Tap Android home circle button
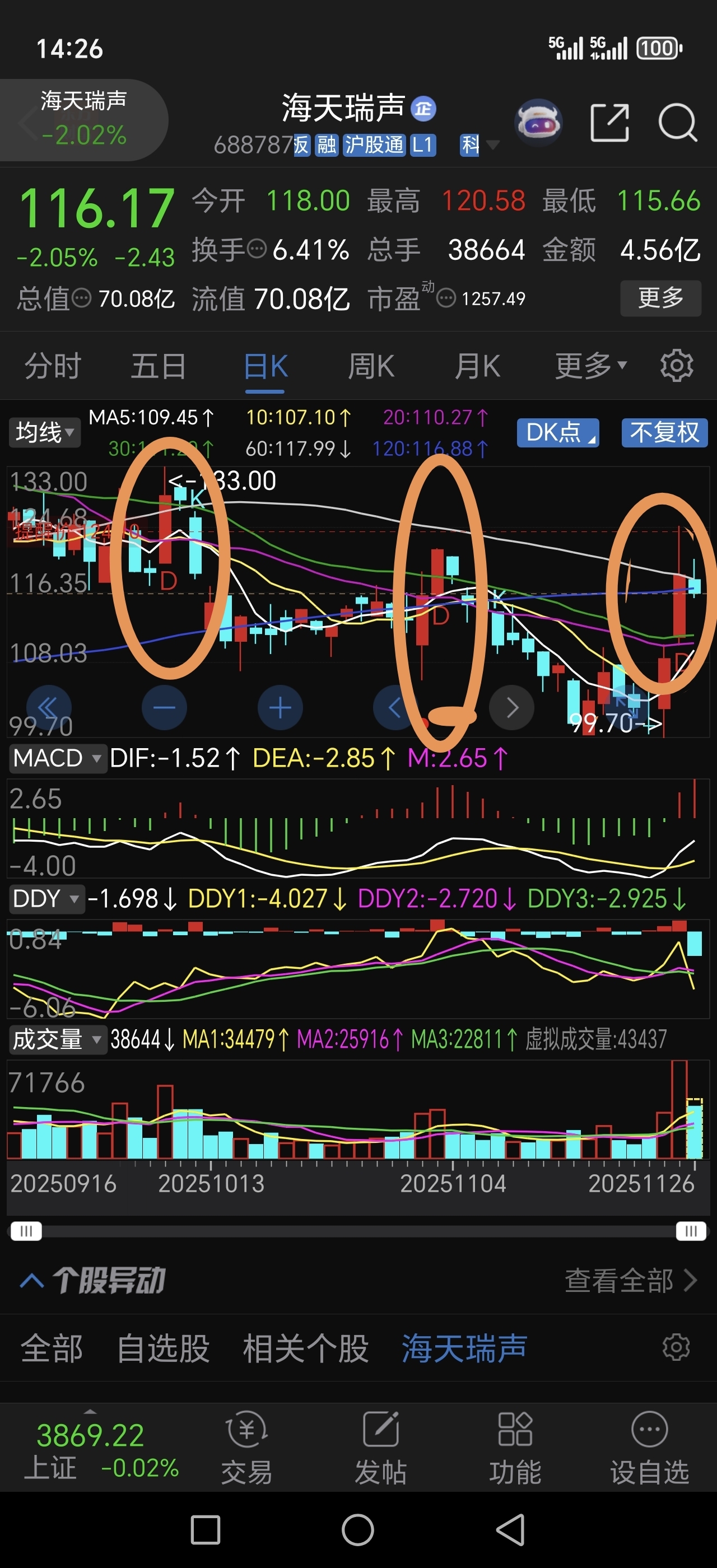Image resolution: width=717 pixels, height=1568 pixels. click(358, 1530)
